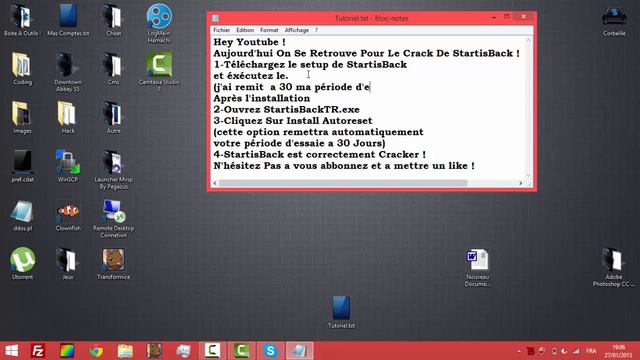Open the rainbow-colored taskbar app
Viewport: 640px width, 360px height.
(67, 351)
